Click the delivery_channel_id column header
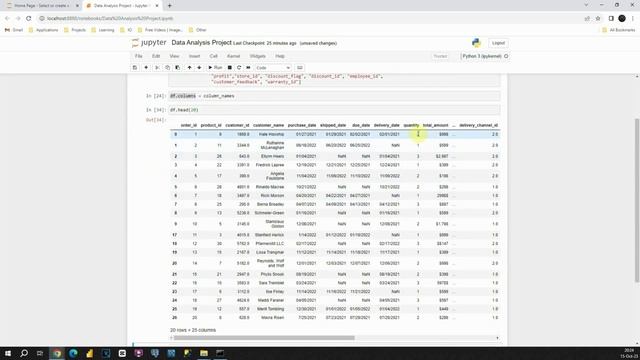640x360 pixels. tap(478, 125)
